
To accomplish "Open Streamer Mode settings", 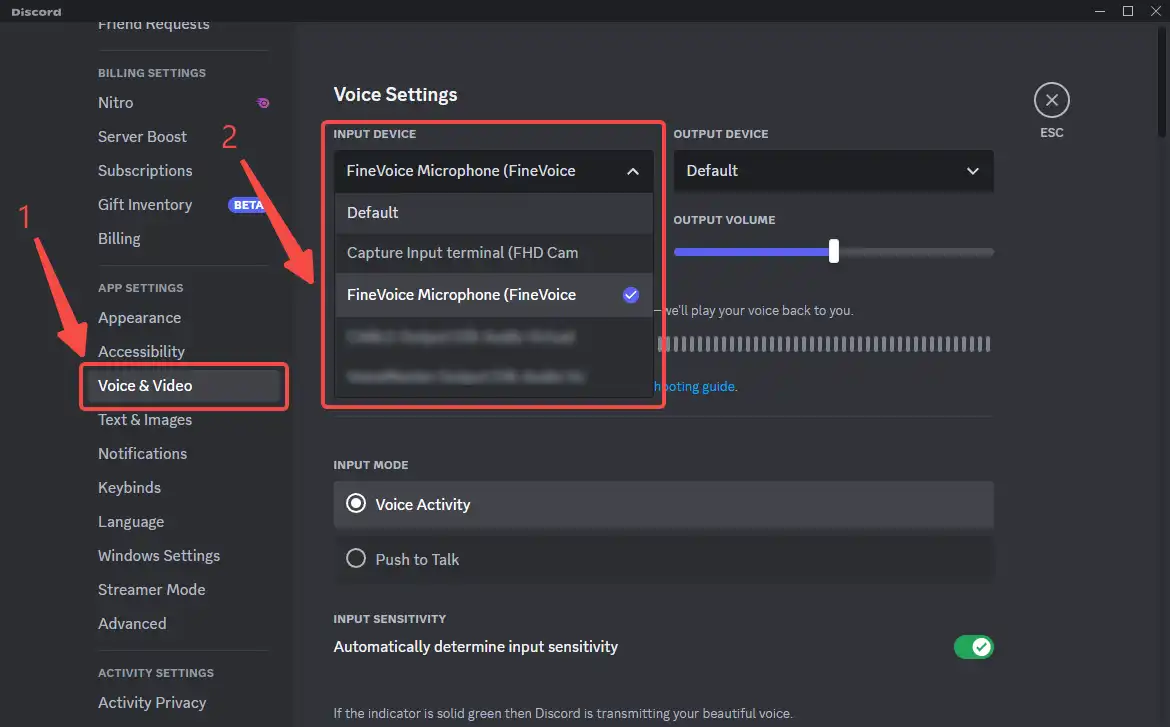I will tap(151, 590).
